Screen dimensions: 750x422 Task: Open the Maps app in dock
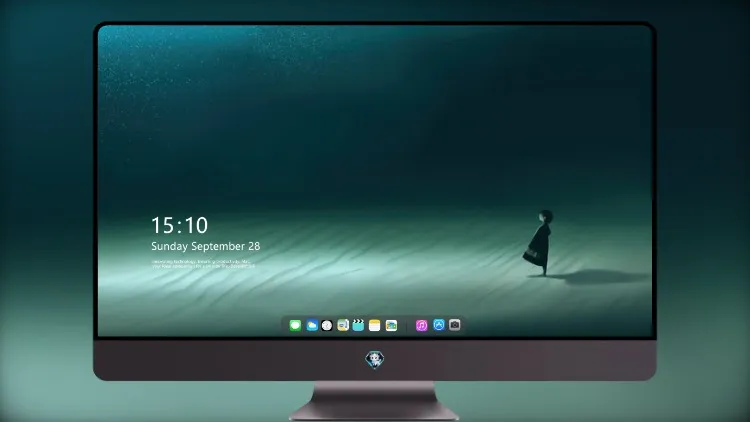tap(343, 325)
